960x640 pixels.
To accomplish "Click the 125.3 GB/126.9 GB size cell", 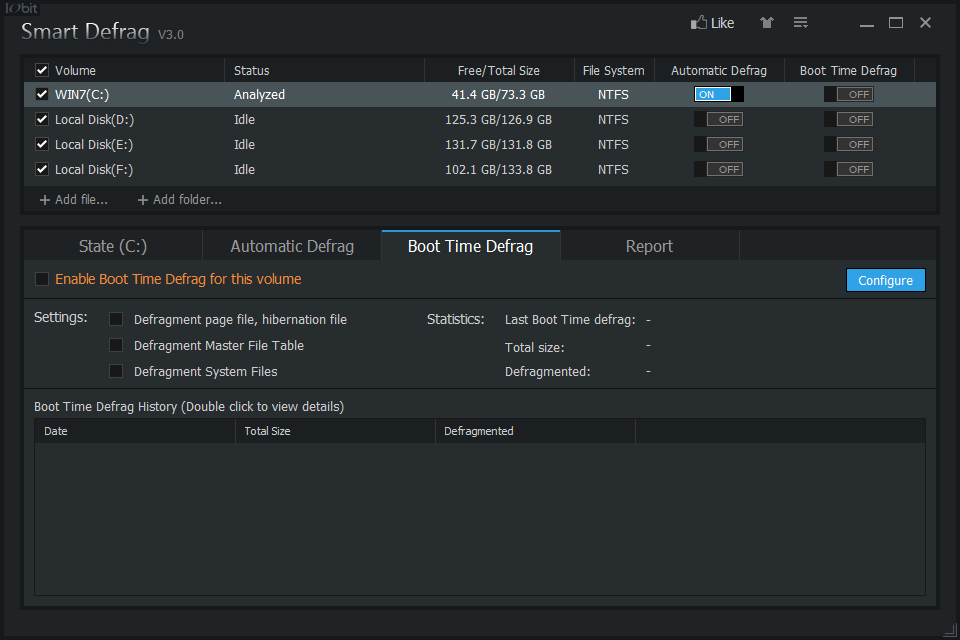I will tap(498, 119).
